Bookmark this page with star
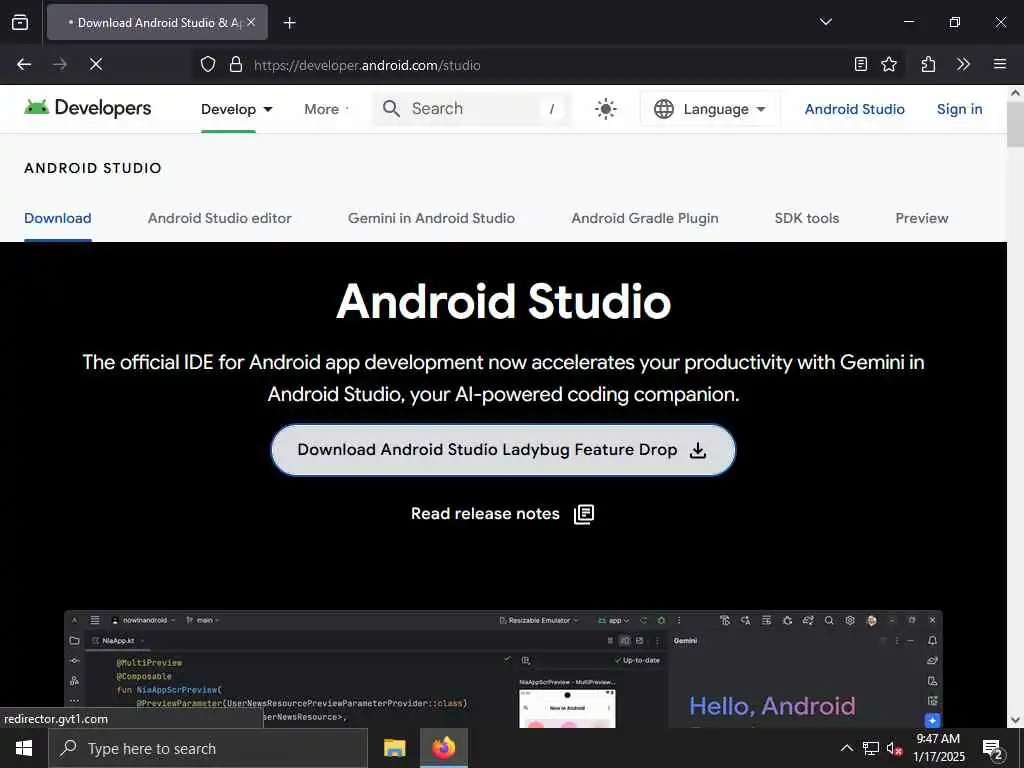This screenshot has width=1024, height=768. 889,64
